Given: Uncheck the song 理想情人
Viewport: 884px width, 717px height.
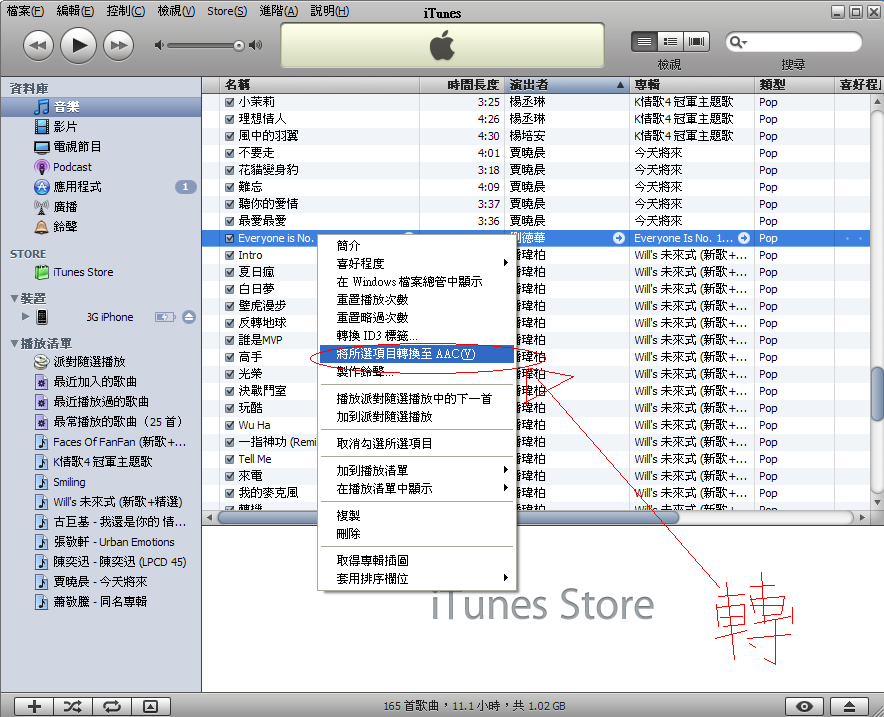Looking at the screenshot, I should 230,119.
